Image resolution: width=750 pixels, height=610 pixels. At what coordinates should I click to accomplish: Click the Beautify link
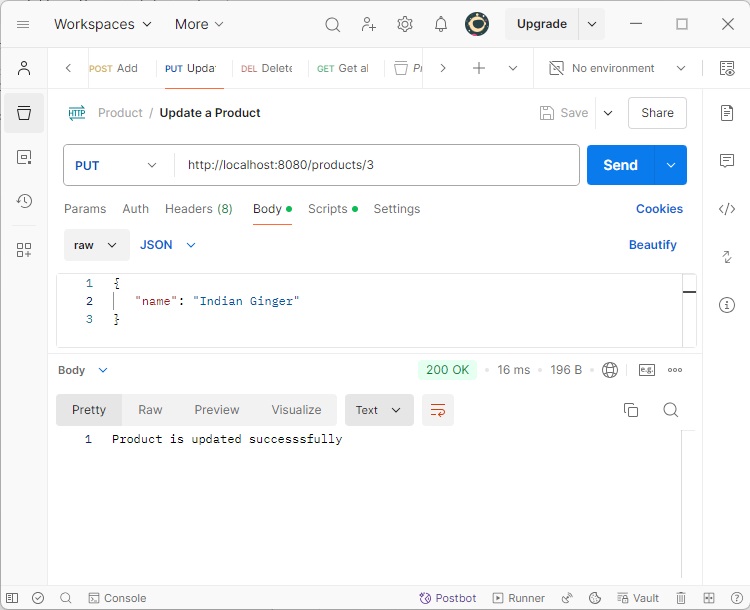[x=652, y=245]
